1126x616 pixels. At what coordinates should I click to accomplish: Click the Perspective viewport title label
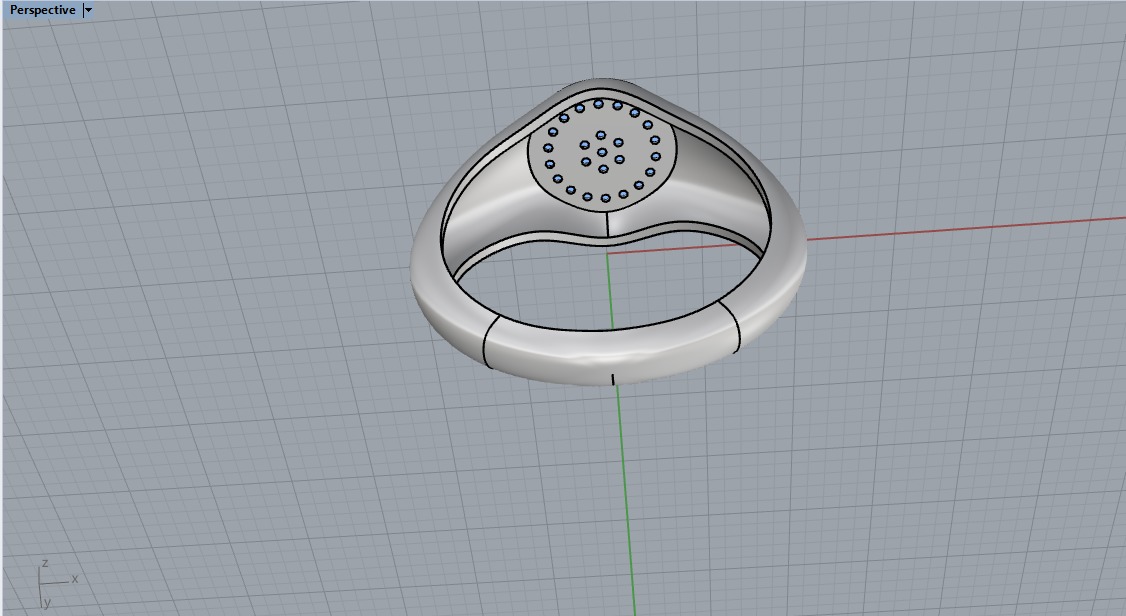tap(42, 10)
